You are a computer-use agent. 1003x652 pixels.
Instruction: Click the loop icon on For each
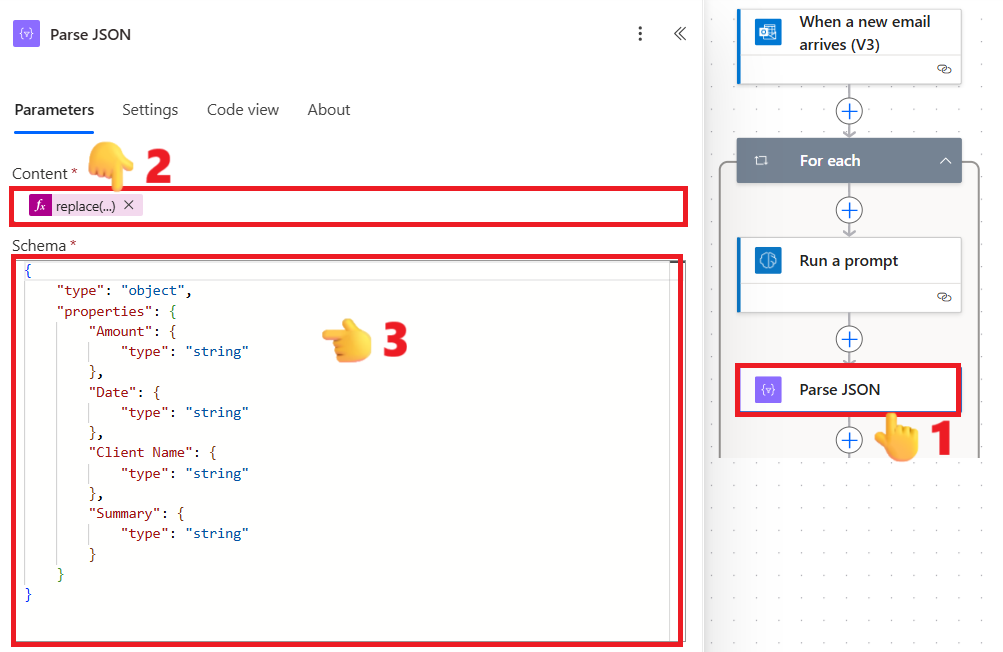(x=761, y=160)
